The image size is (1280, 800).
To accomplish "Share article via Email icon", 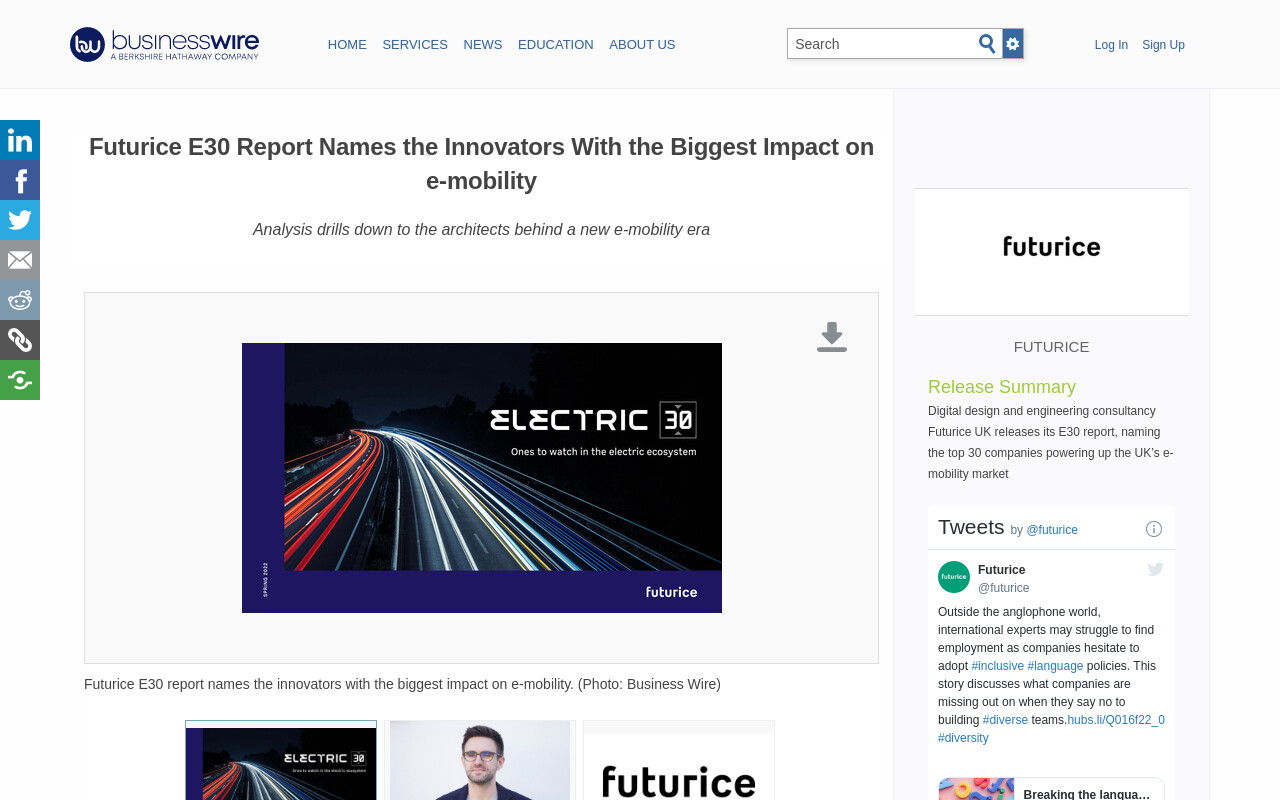I will coord(20,260).
